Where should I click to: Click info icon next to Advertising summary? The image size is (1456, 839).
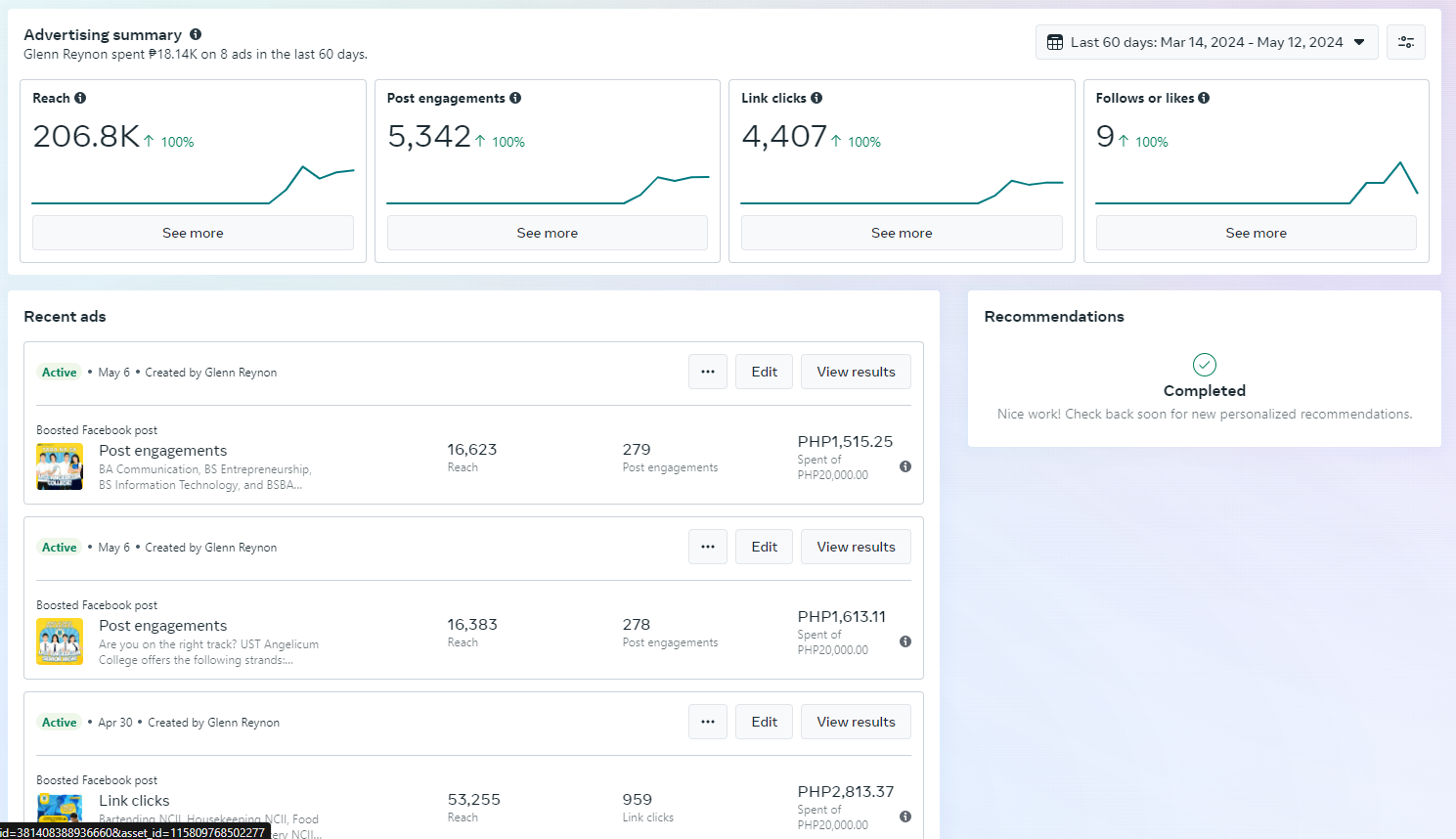coord(196,34)
